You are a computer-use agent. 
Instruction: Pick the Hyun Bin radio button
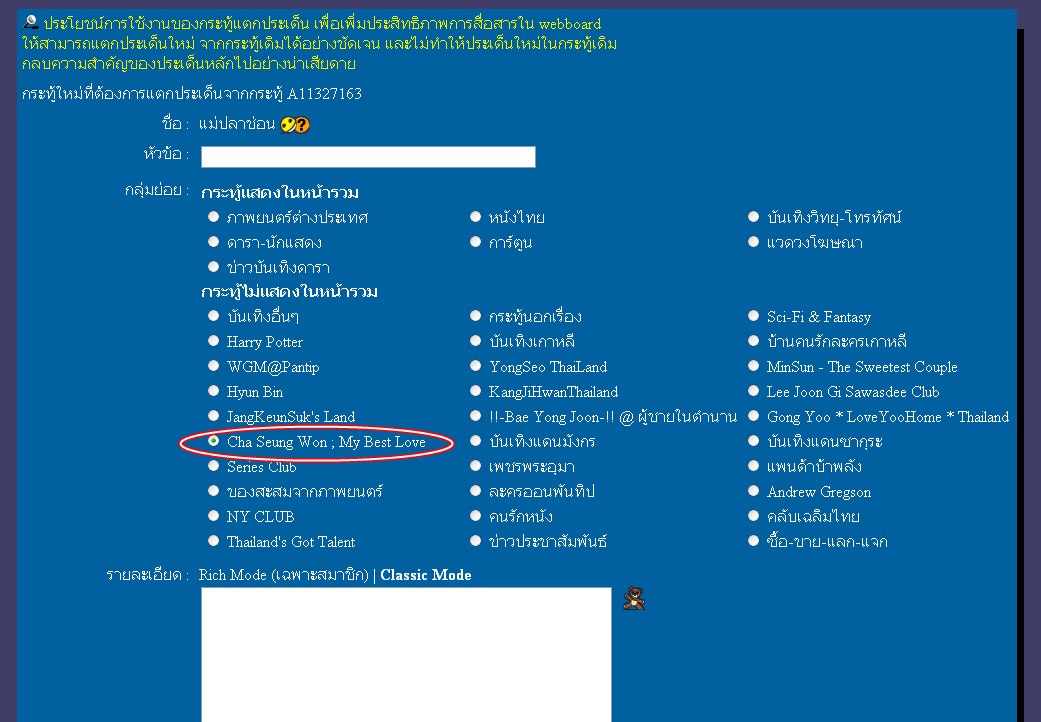click(x=213, y=391)
